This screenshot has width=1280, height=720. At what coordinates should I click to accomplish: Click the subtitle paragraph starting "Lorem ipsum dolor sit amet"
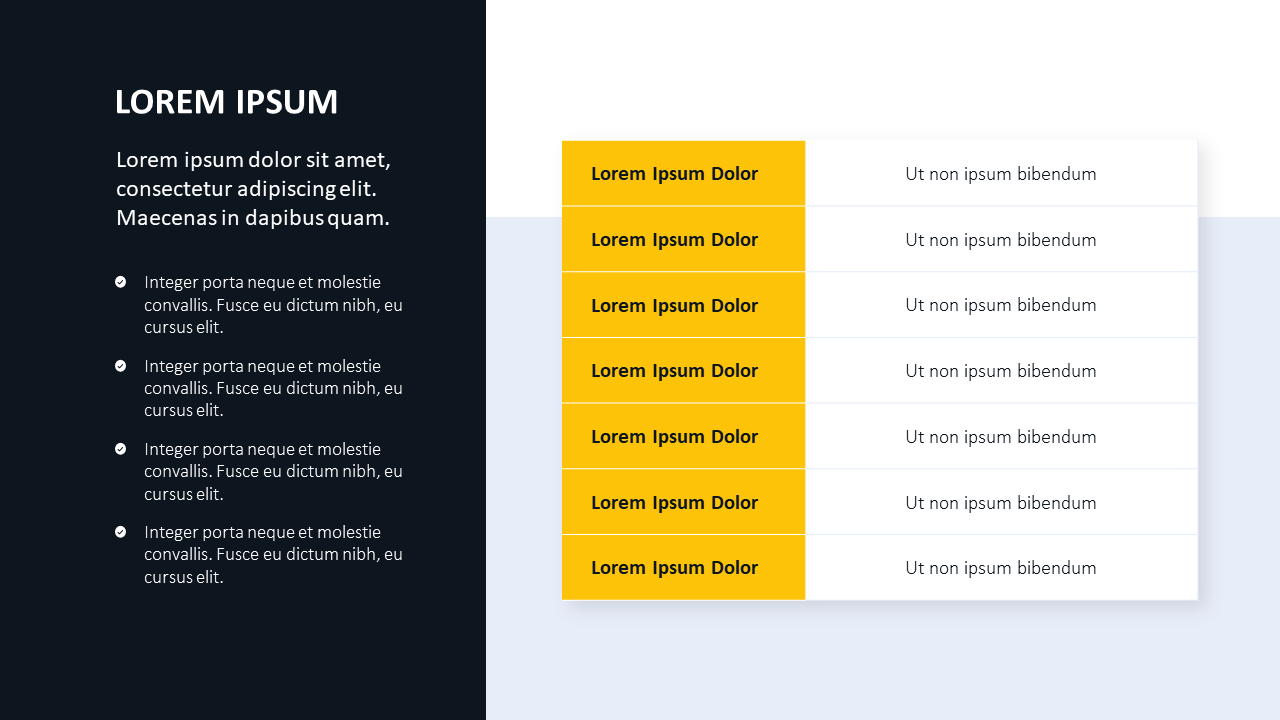[x=253, y=189]
